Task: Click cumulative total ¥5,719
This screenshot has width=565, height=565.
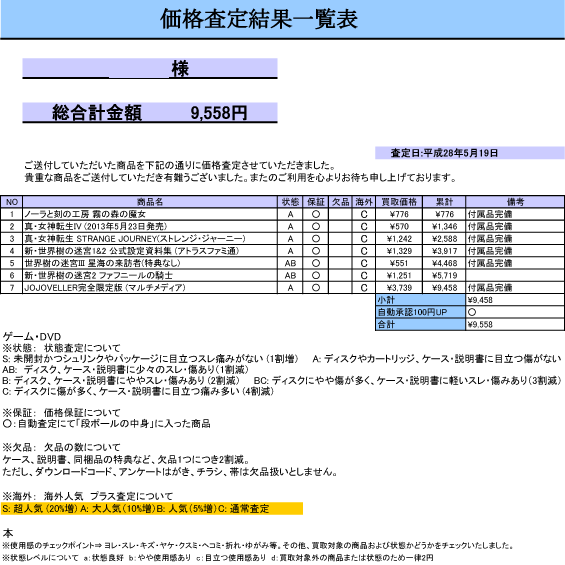Action: click(444, 275)
